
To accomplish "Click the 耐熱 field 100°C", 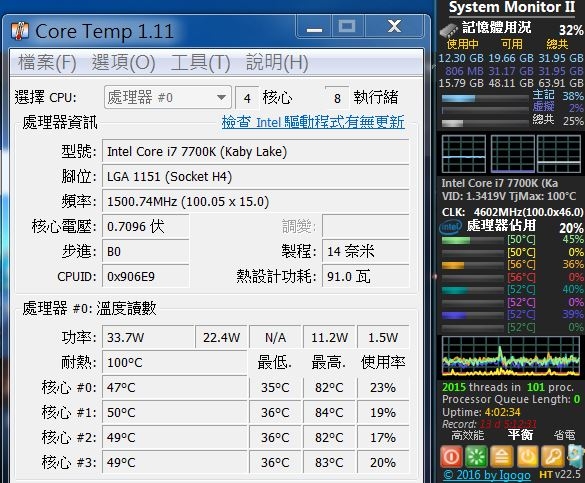I will 174,363.
